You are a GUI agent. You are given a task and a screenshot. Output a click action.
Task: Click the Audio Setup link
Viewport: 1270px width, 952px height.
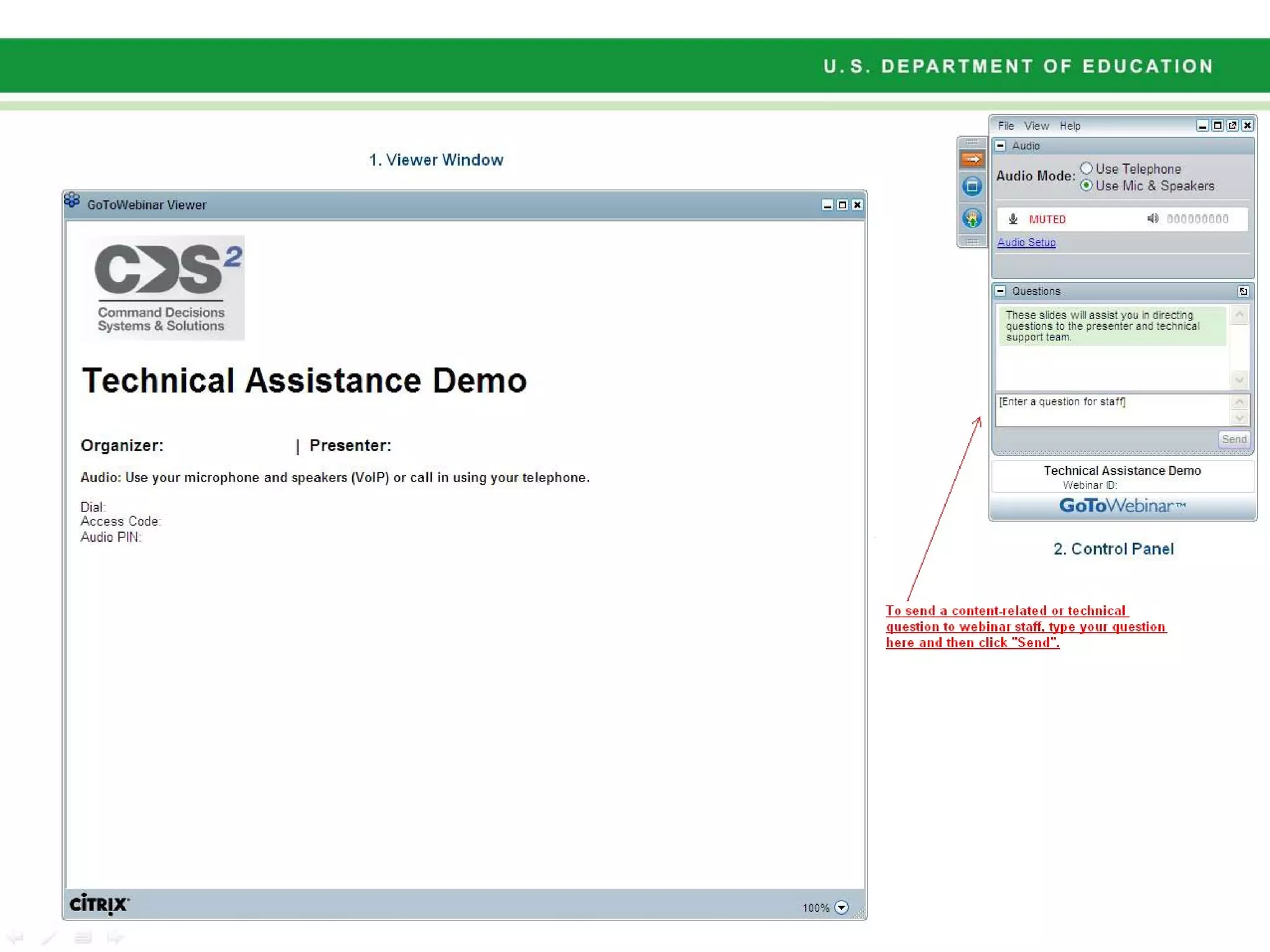1026,242
